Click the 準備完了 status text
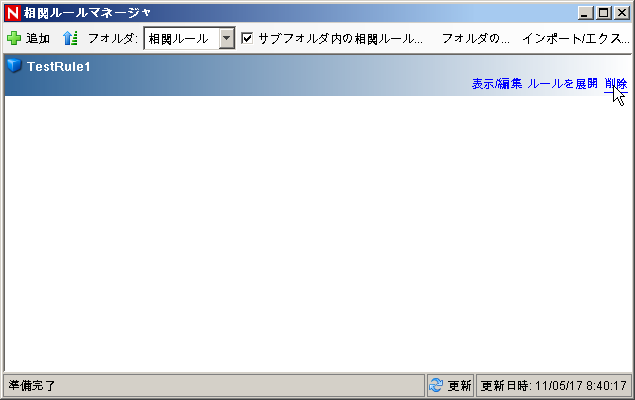 (x=32, y=385)
